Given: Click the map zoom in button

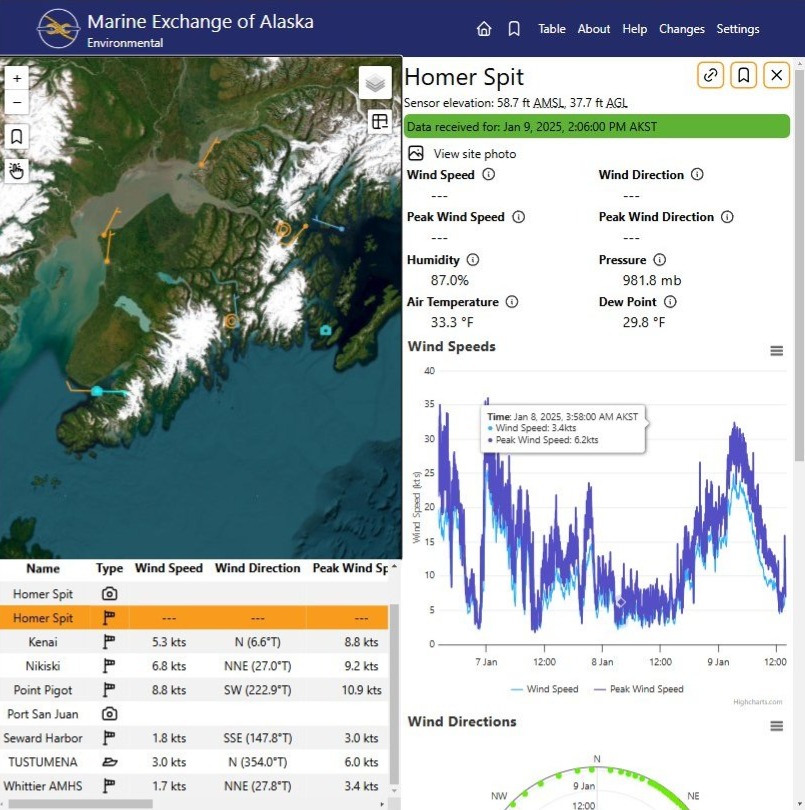Looking at the screenshot, I should click(x=17, y=78).
